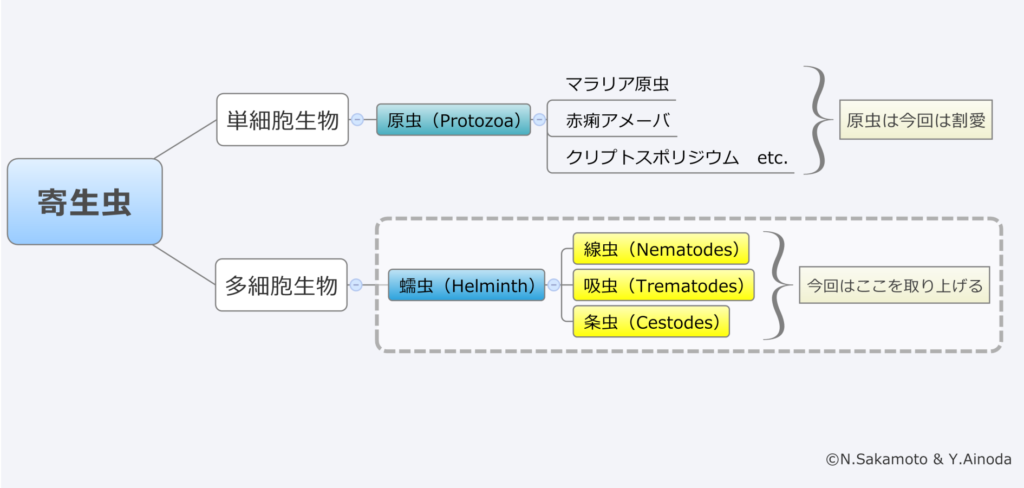Select the 原虫（Protozoa） topic
The height and width of the screenshot is (488, 1024).
pyautogui.click(x=453, y=121)
